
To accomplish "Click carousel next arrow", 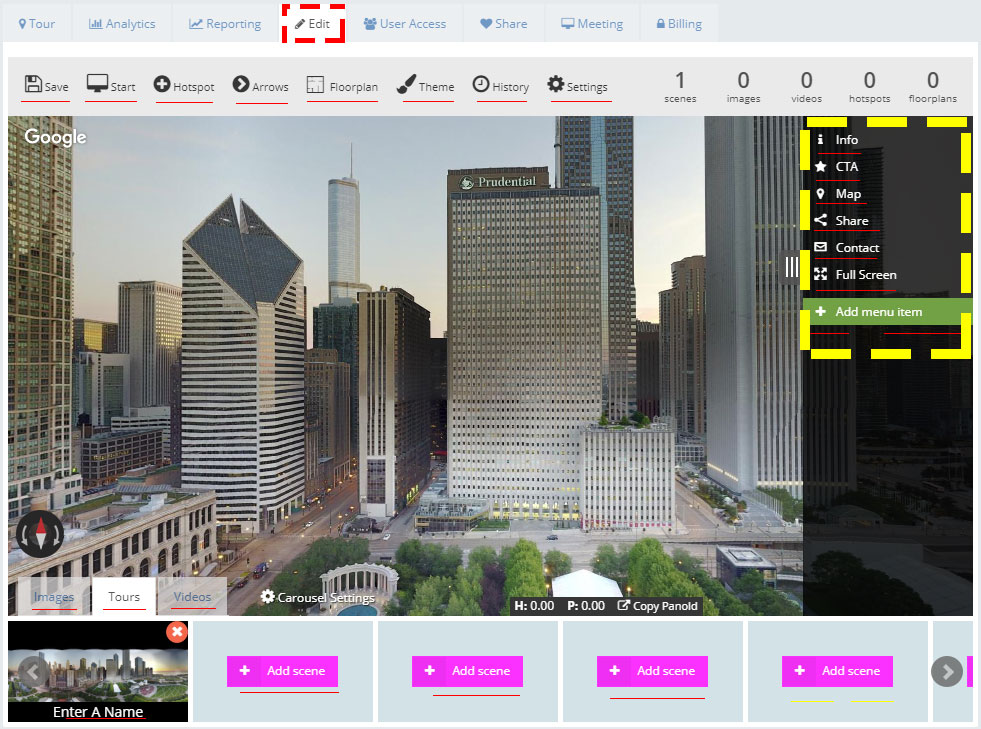I will pyautogui.click(x=947, y=671).
